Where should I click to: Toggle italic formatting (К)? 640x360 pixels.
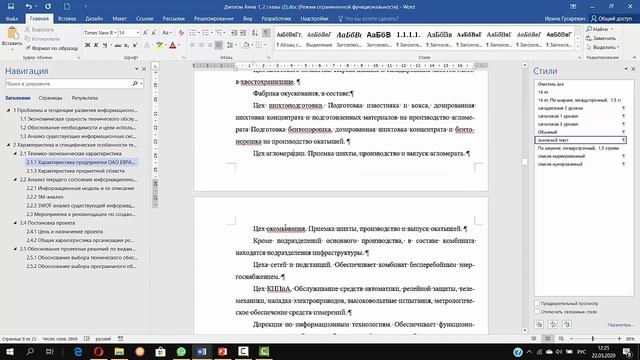coord(96,45)
